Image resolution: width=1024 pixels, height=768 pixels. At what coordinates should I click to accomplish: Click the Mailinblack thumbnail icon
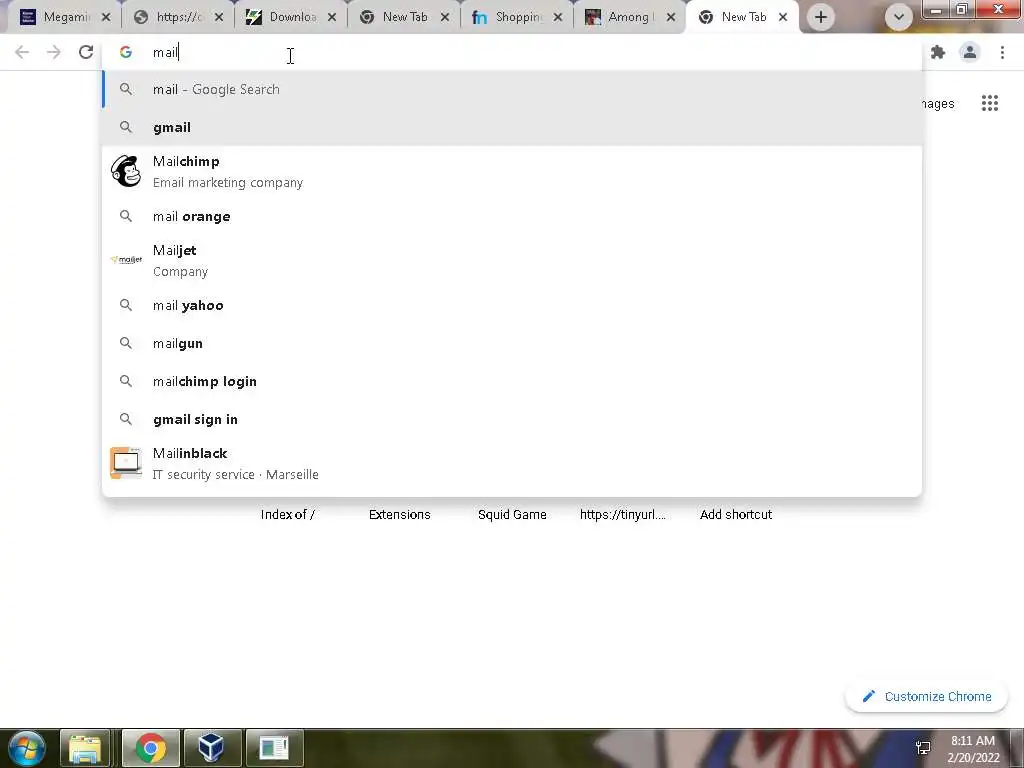(x=126, y=463)
